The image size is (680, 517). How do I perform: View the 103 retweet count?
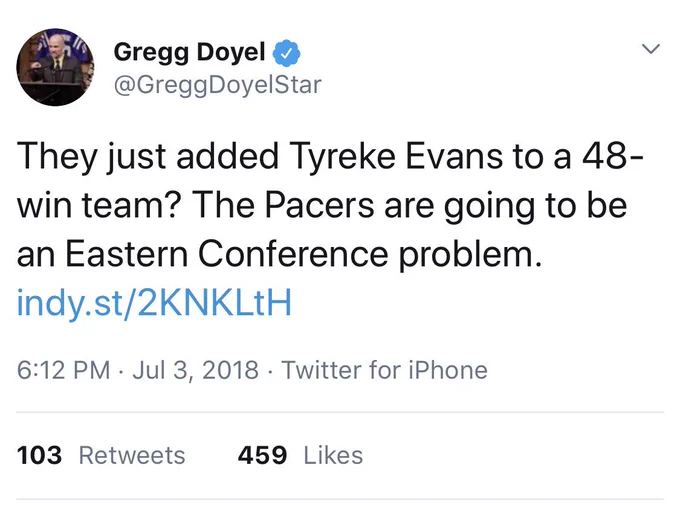point(39,455)
